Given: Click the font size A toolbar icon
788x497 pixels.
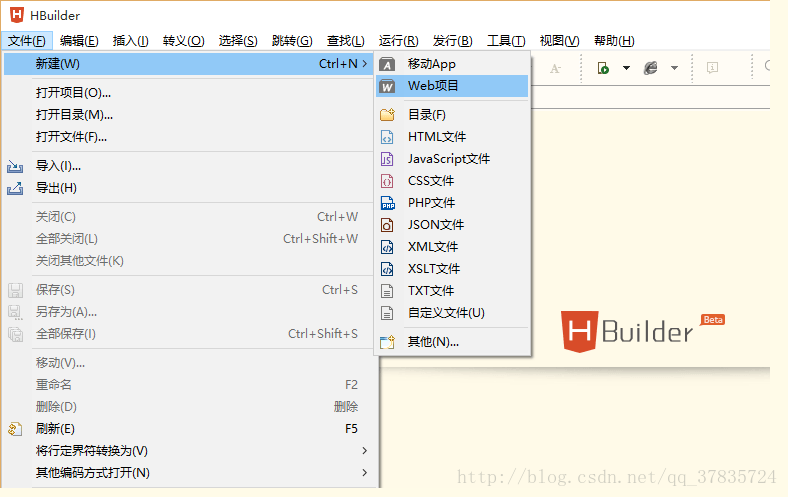Looking at the screenshot, I should click(555, 68).
